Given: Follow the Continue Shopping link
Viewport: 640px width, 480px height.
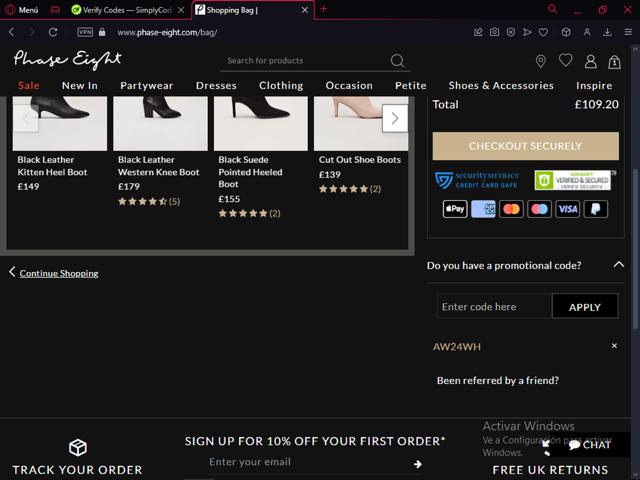Looking at the screenshot, I should pos(59,273).
